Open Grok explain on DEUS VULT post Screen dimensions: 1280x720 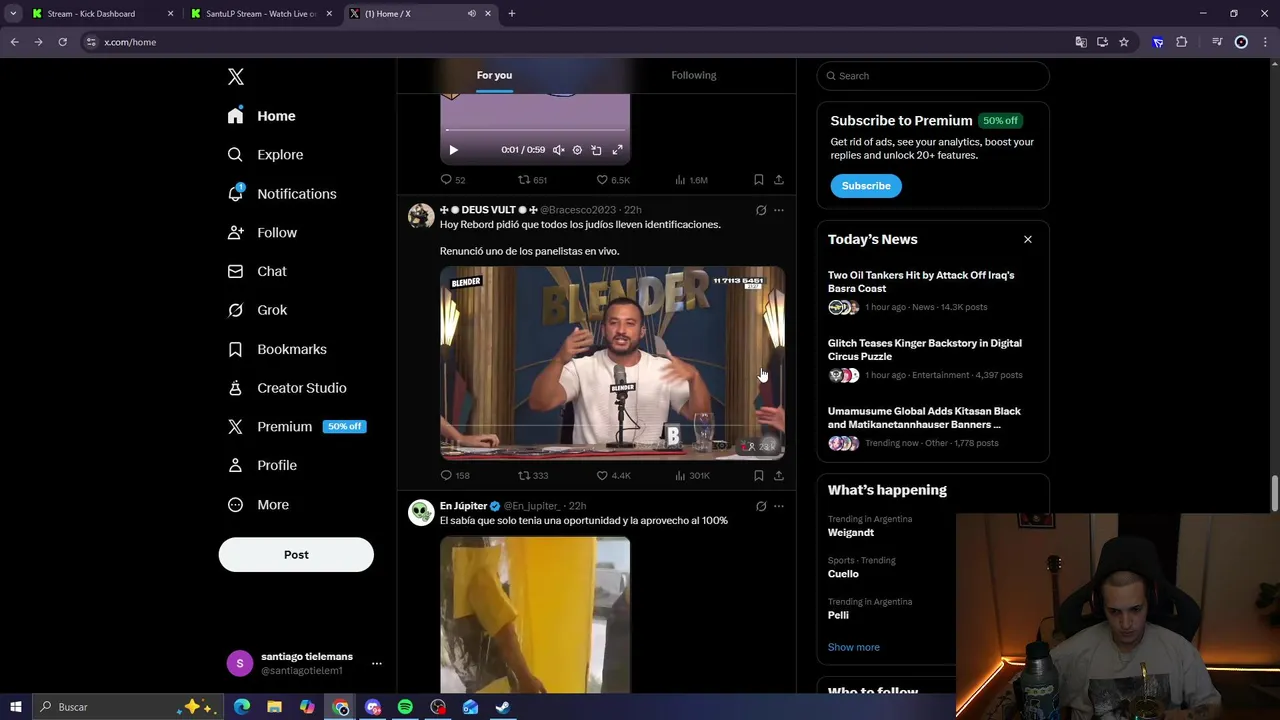[761, 210]
